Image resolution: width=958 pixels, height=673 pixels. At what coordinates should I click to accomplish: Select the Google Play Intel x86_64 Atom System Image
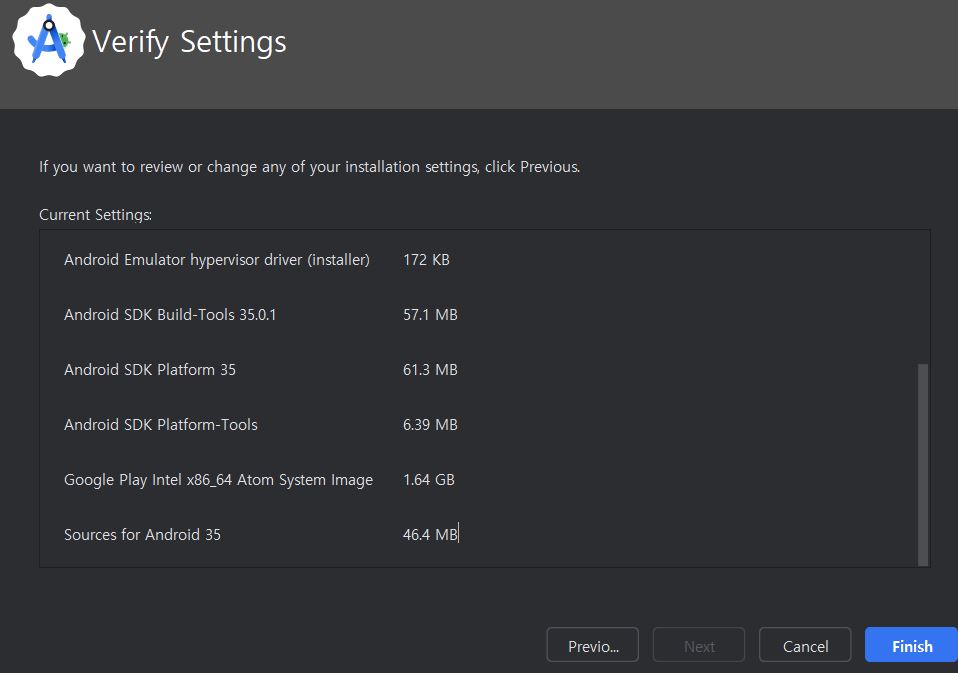pos(218,479)
